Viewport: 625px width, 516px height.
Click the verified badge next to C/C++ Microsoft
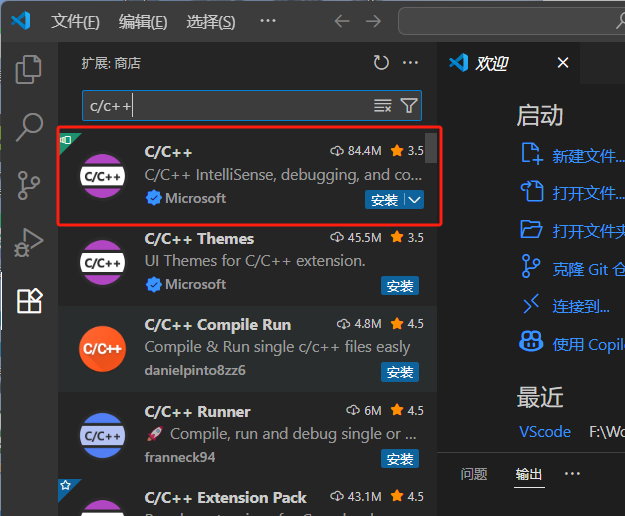tap(153, 198)
